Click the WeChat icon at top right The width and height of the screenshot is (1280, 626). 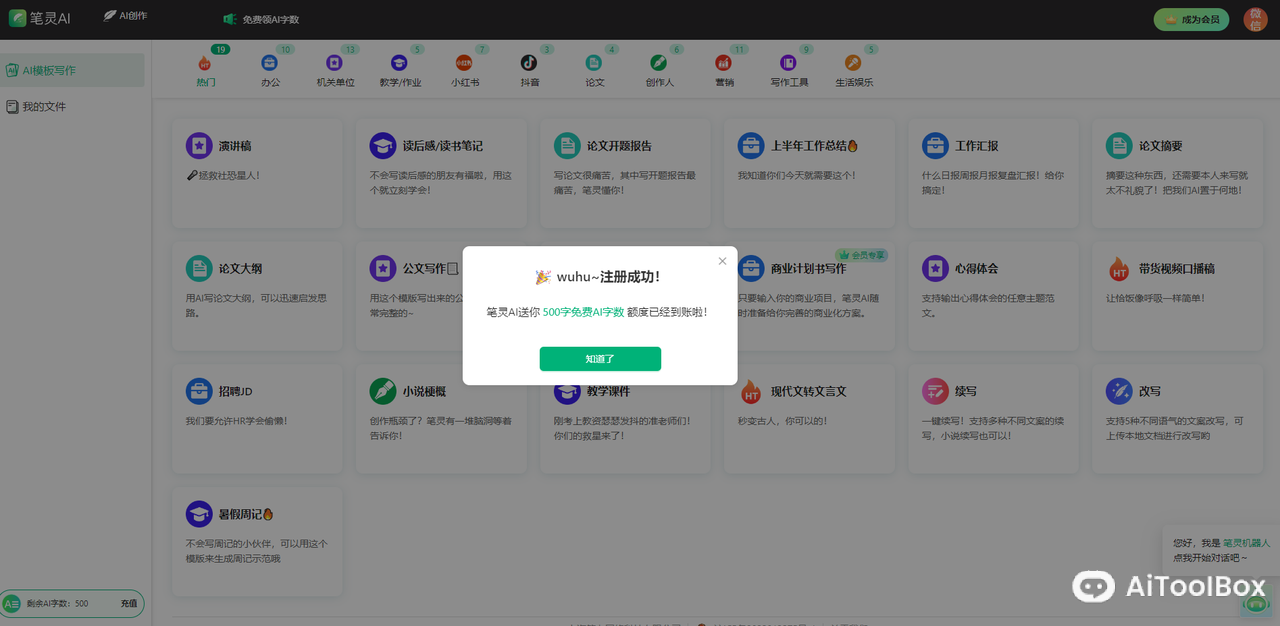(x=1255, y=19)
